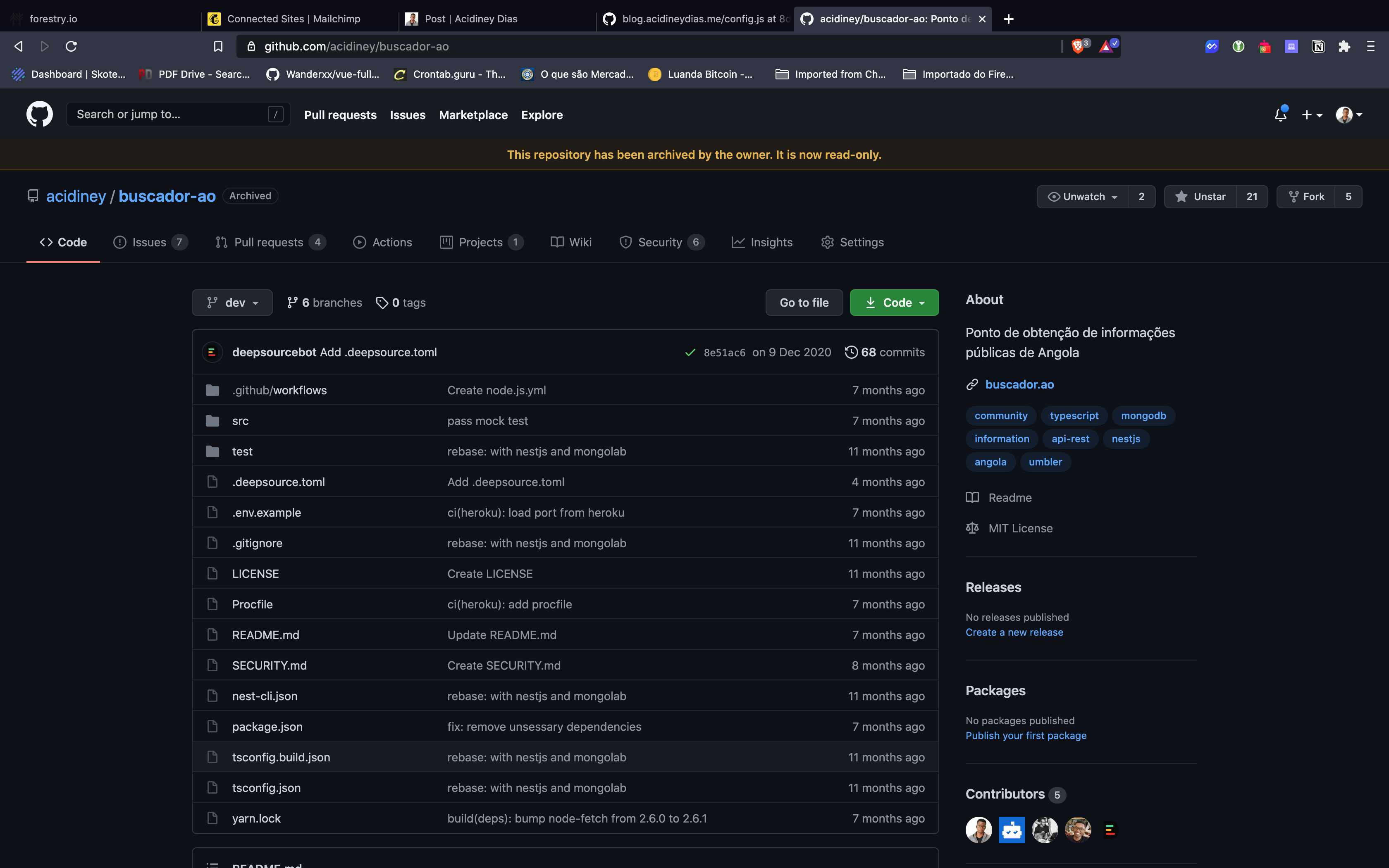Viewport: 1389px width, 868px height.
Task: Switch to the Code tab
Action: coord(63,242)
